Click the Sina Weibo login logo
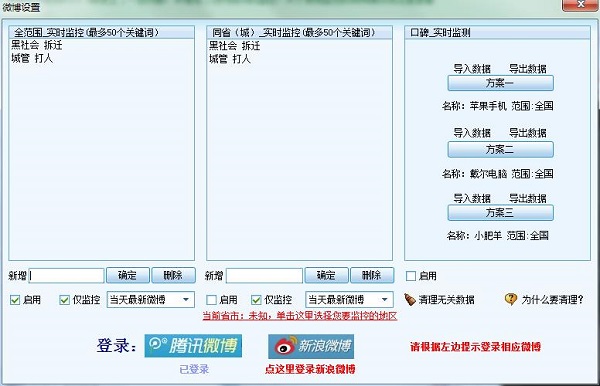This screenshot has height=386, width=600. pos(311,346)
